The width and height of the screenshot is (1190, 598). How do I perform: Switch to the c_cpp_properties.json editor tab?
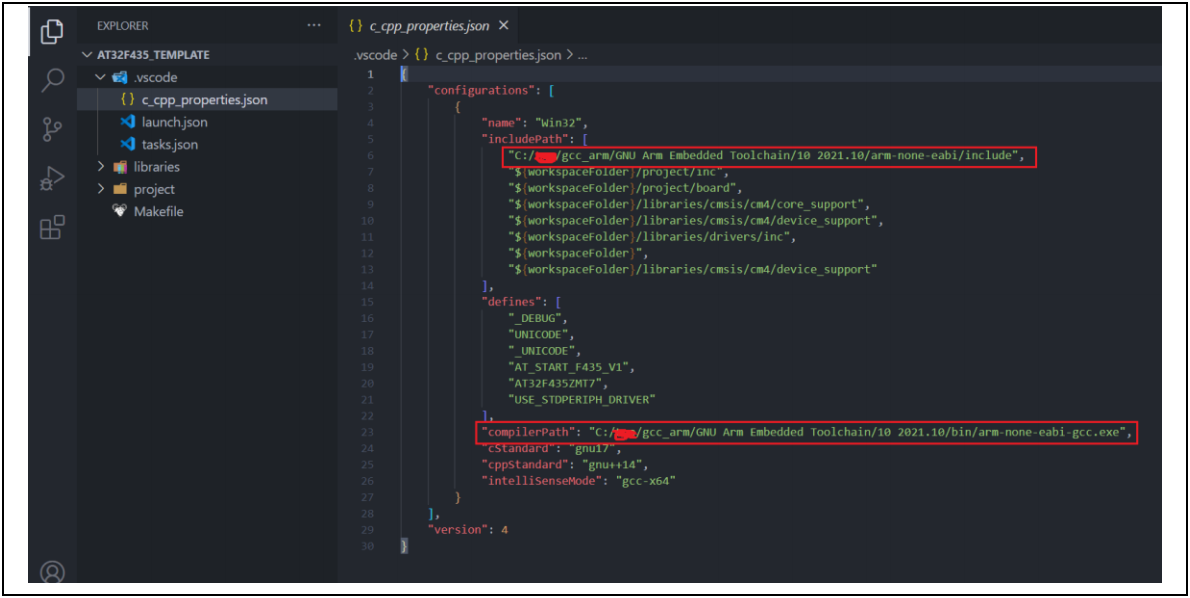[429, 26]
